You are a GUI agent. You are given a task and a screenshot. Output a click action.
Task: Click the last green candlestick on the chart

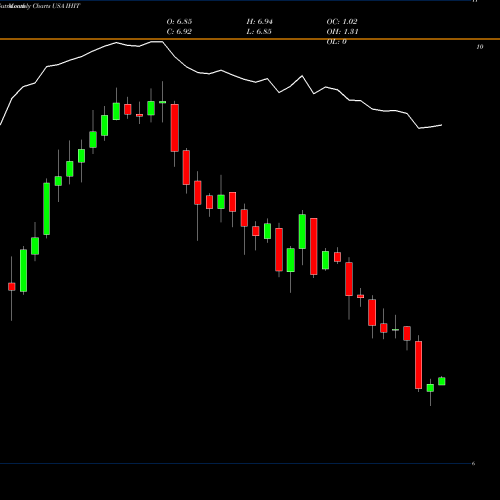tap(442, 381)
